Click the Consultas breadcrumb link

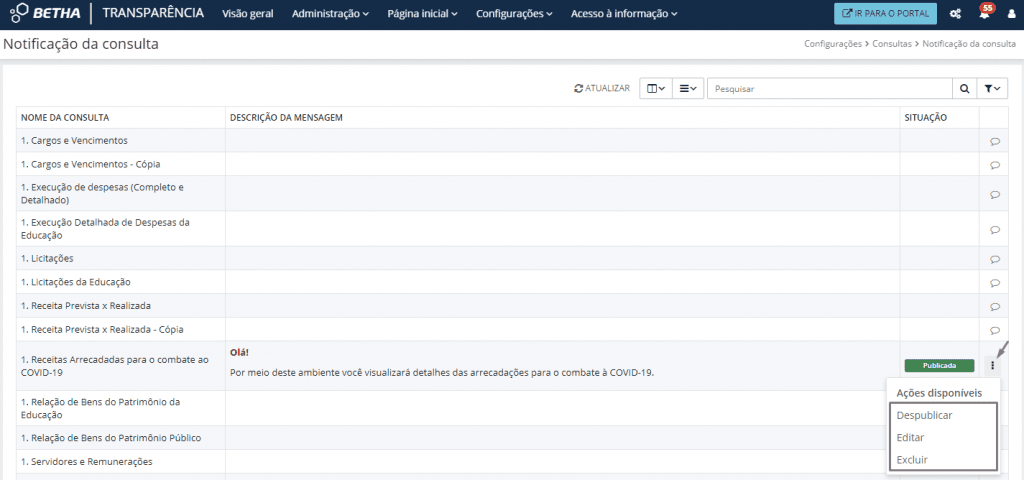point(892,45)
